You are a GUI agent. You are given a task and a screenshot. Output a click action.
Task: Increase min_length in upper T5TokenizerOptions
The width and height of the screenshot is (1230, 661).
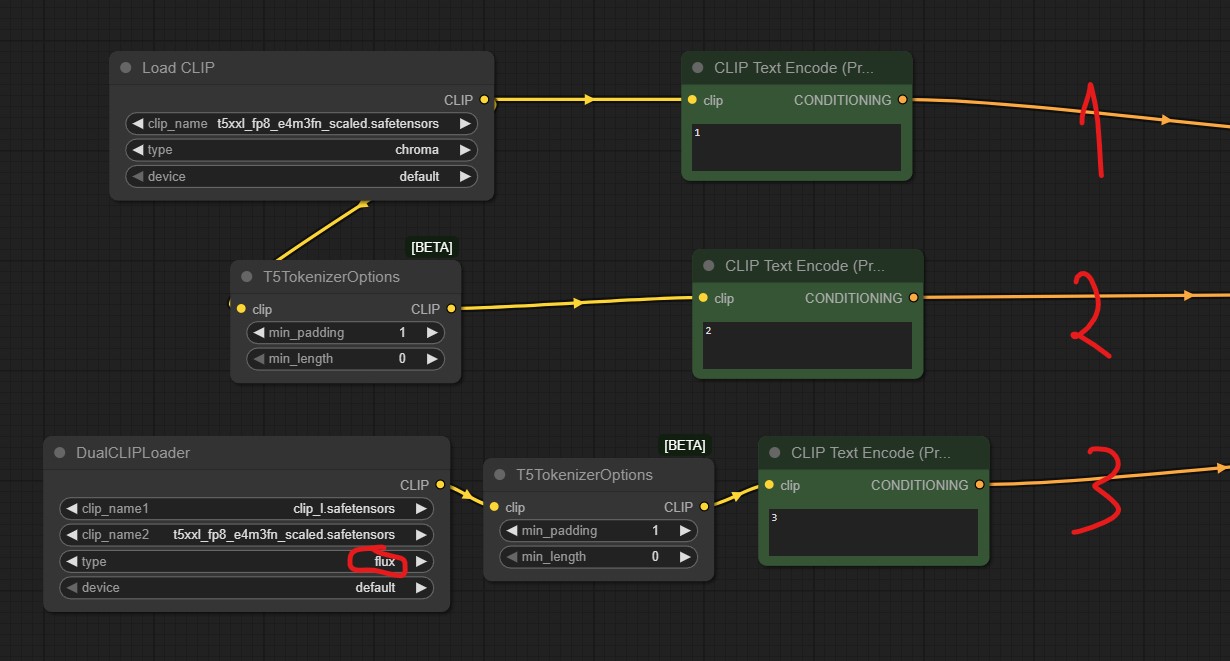432,358
